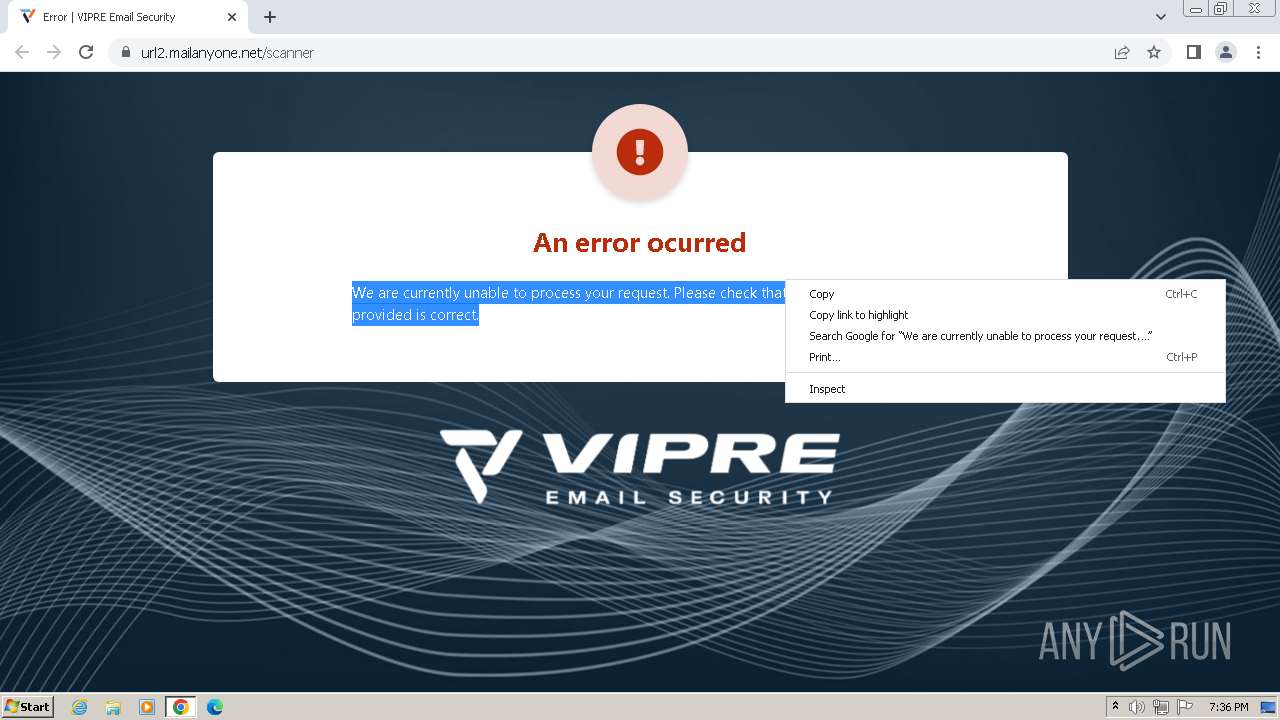This screenshot has height=720, width=1280.
Task: Restore down the Chrome window
Action: coord(1221,8)
